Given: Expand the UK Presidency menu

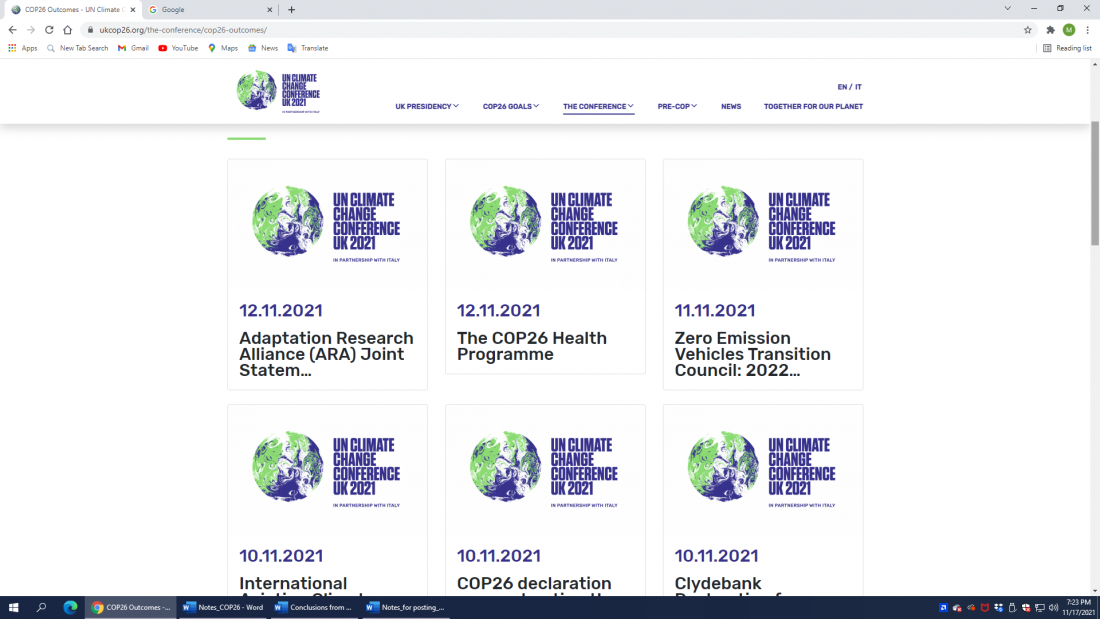Looking at the screenshot, I should click(x=427, y=107).
